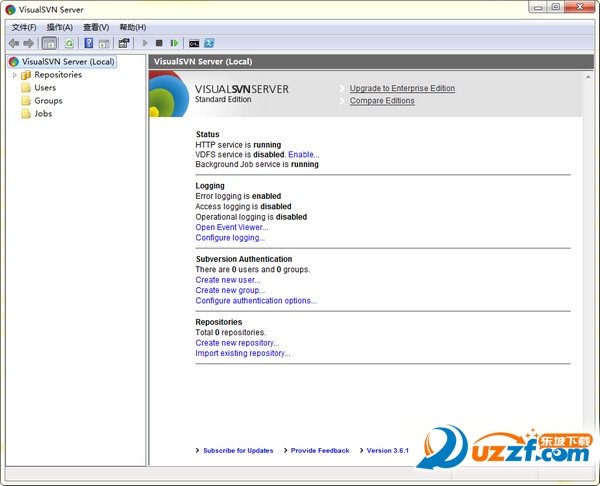Click the Back arrow in toolbar
Screen dimensions: 600x486
point(14,43)
